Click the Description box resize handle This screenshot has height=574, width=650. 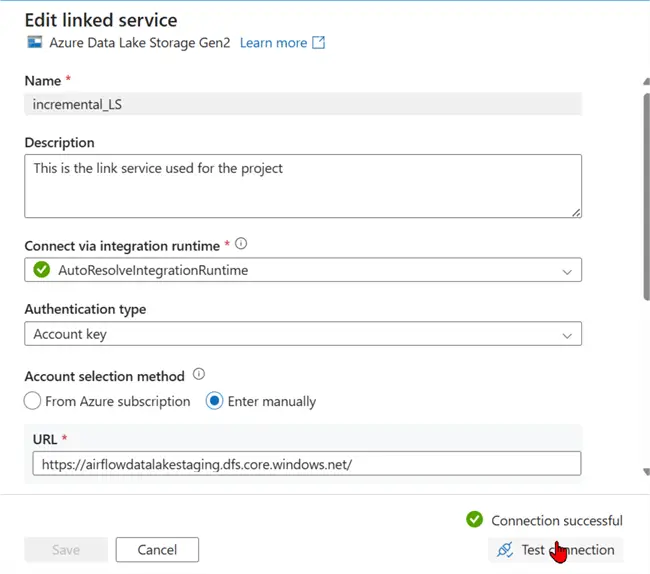576,212
